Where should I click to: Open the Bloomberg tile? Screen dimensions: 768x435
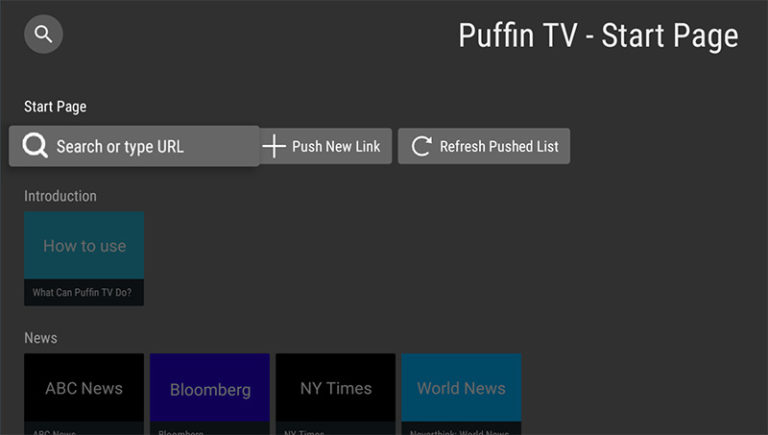tap(210, 394)
